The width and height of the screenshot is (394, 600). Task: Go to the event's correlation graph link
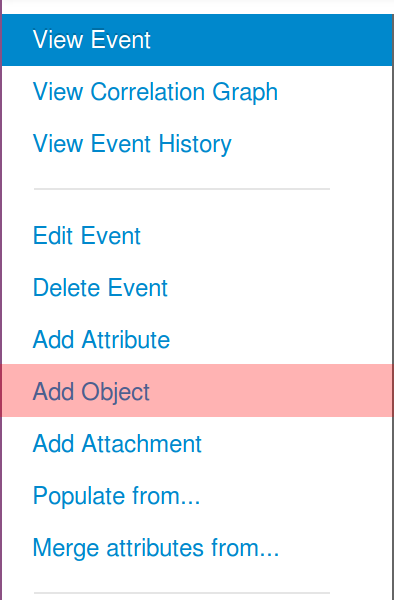pos(197,92)
